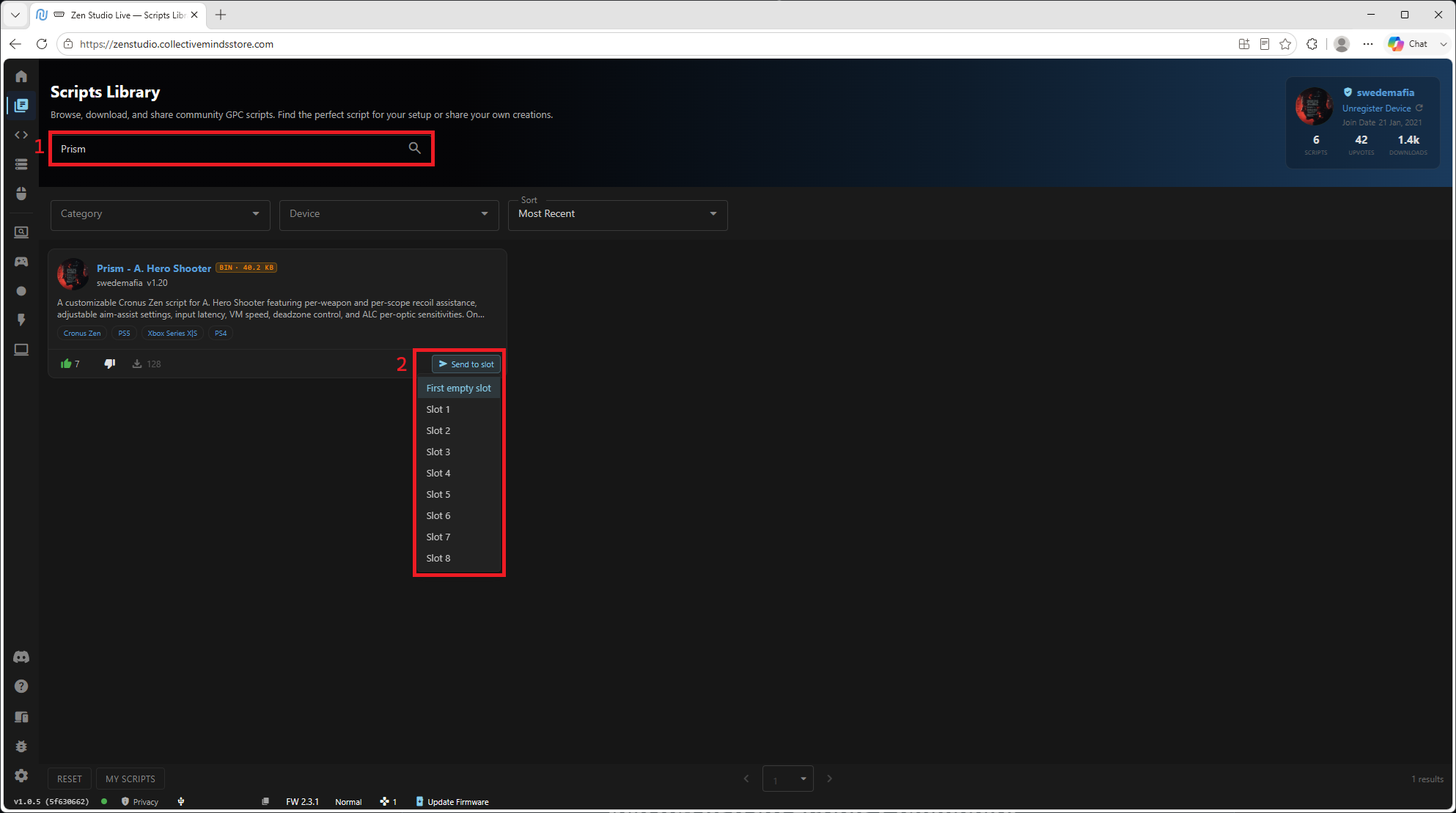
Task: Choose Slot 8 from the menu
Action: pos(459,558)
